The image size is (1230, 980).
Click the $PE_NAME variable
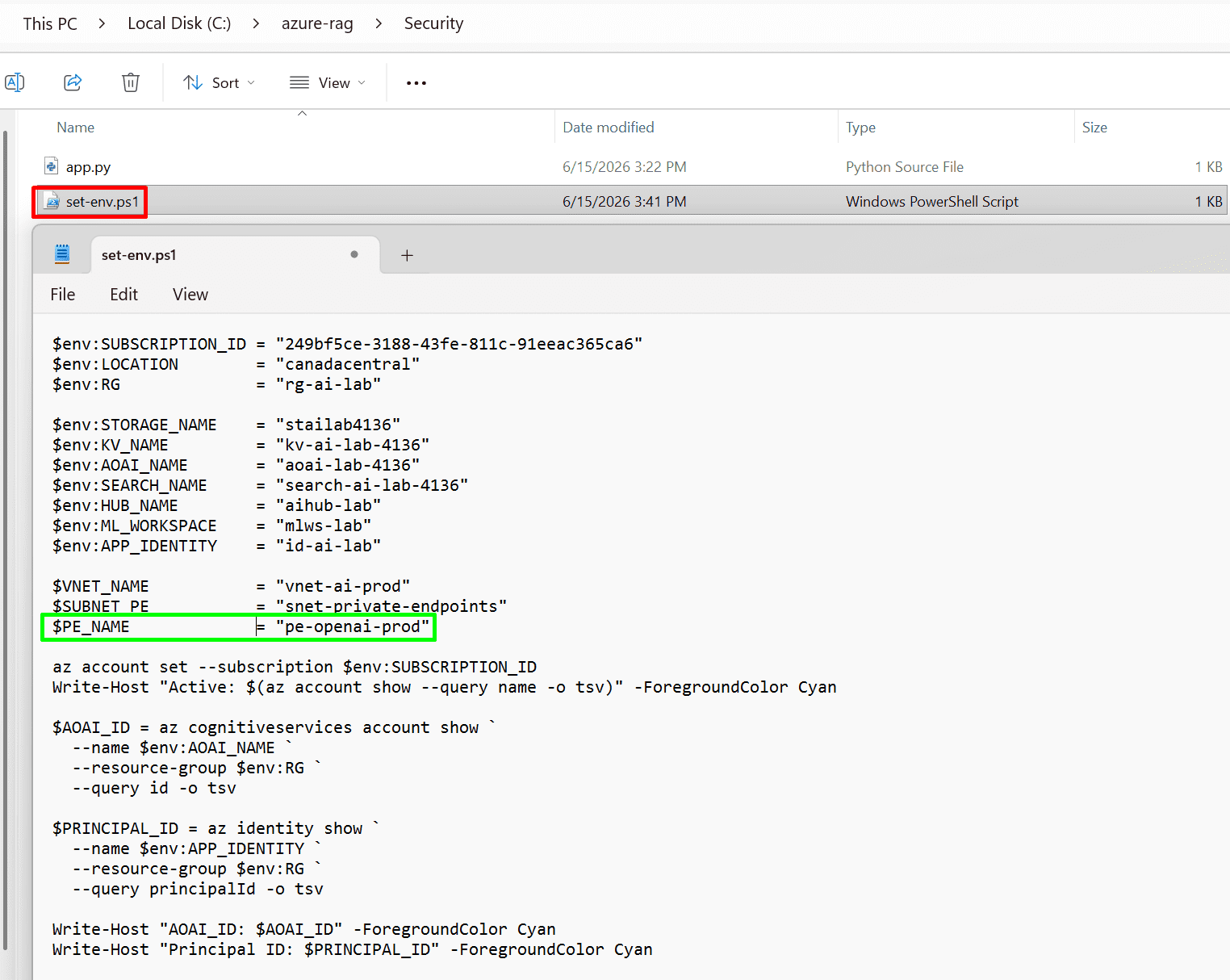point(91,626)
